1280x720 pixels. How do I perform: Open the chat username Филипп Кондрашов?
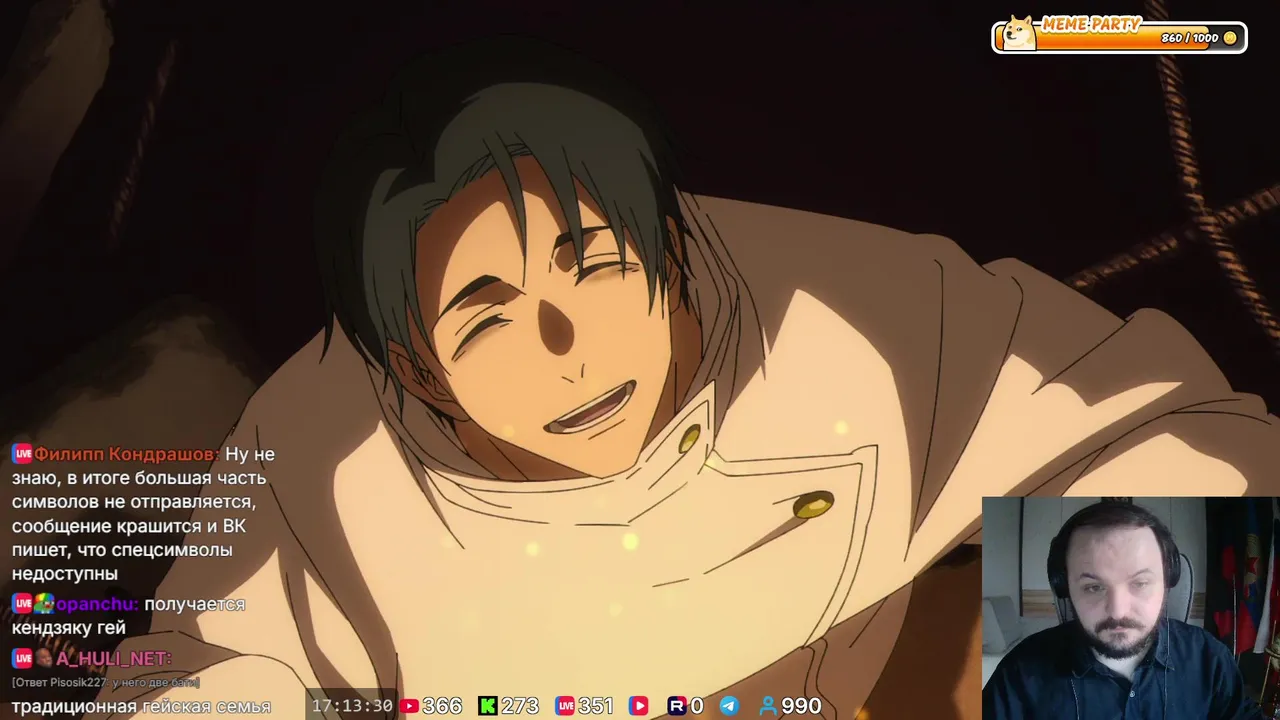pyautogui.click(x=127, y=454)
